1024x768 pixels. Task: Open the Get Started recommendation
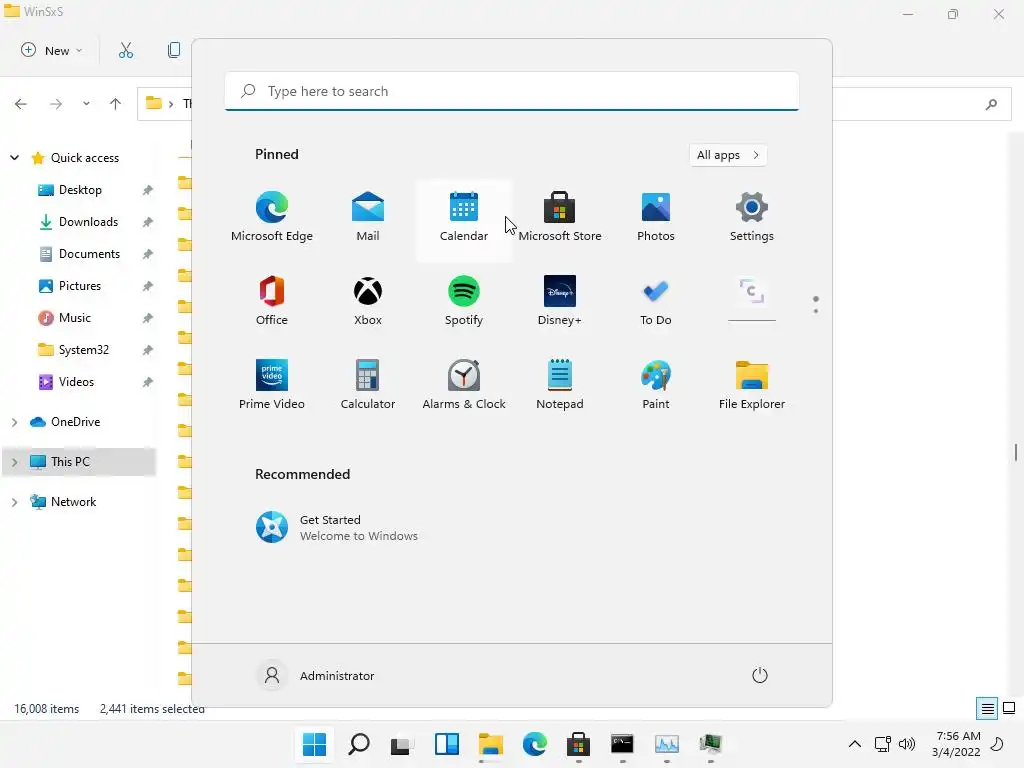(337, 528)
